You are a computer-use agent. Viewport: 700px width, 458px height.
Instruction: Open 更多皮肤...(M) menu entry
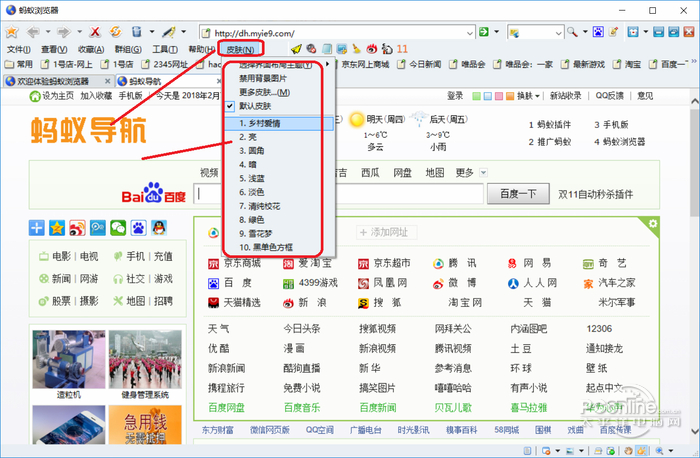point(279,92)
